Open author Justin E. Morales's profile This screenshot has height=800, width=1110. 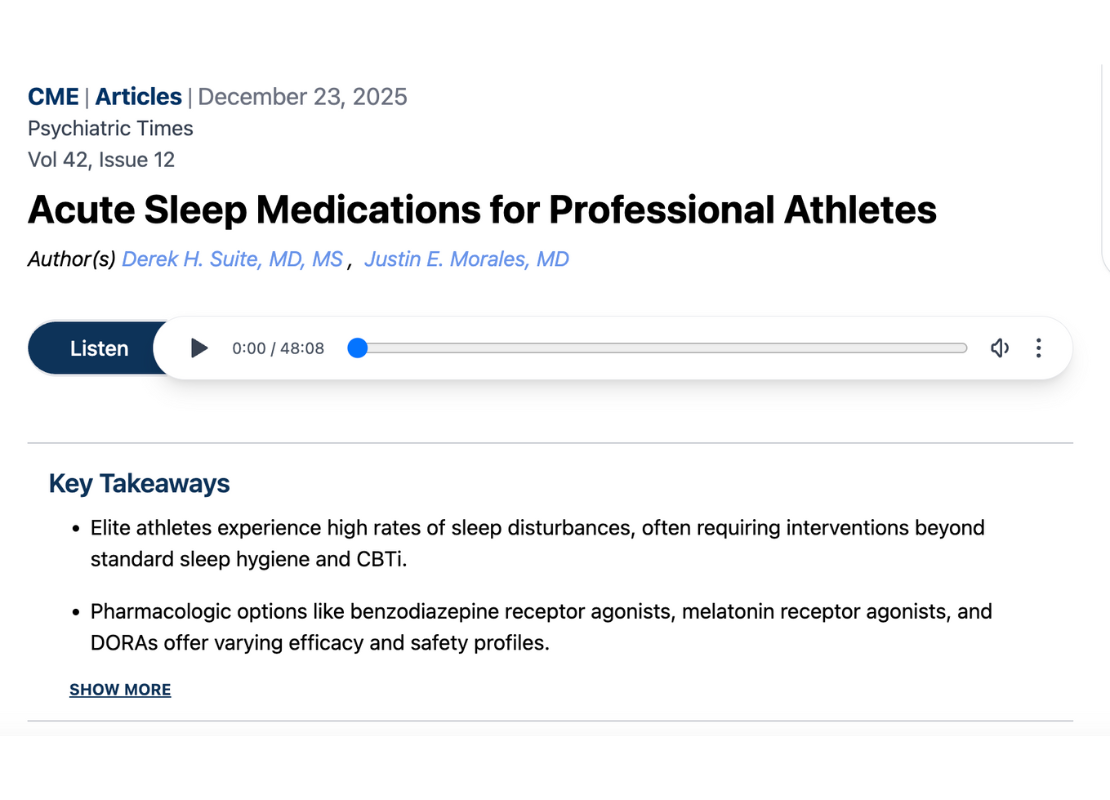tap(466, 260)
